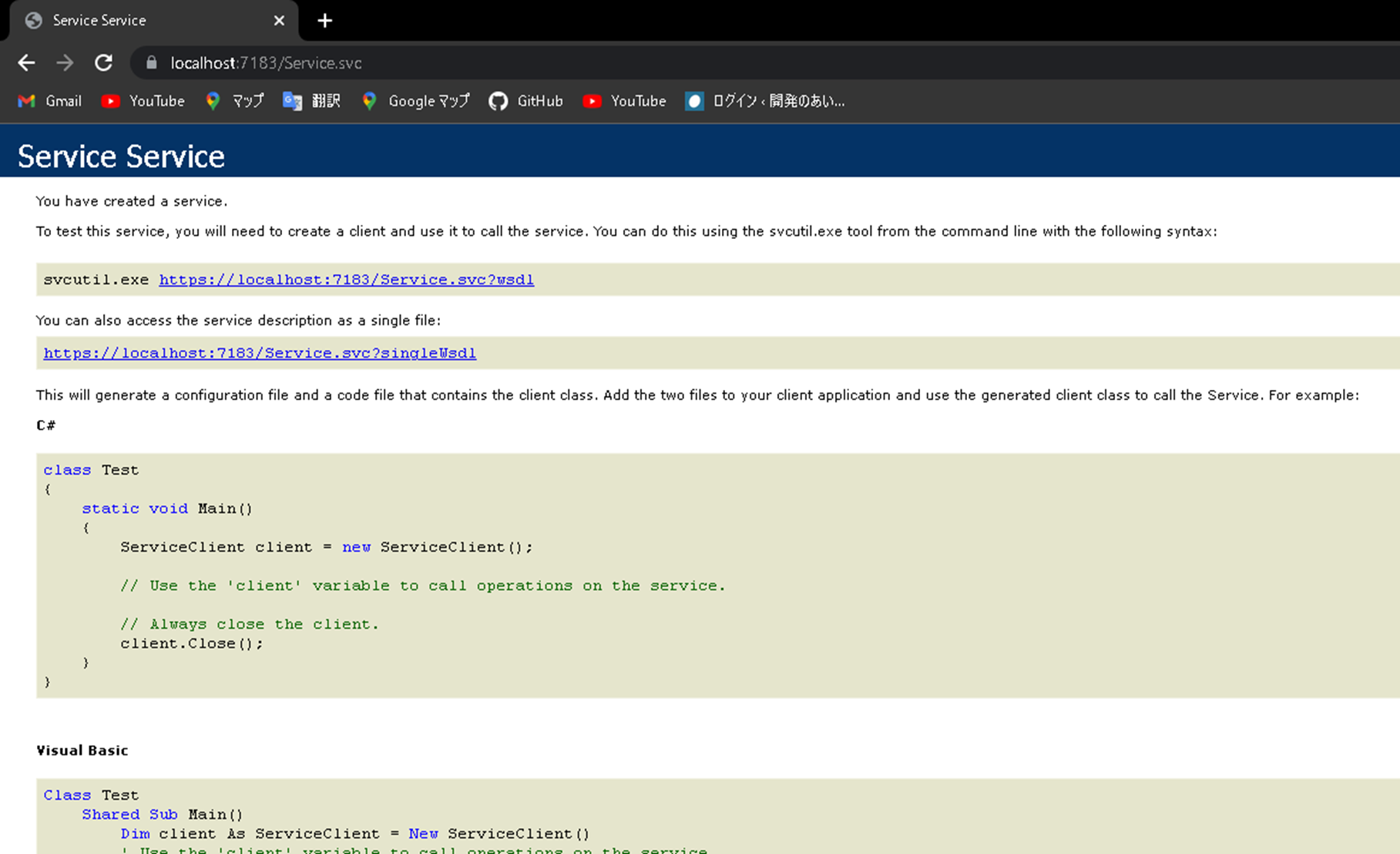
Task: Open the YouTube bookmark
Action: (143, 101)
